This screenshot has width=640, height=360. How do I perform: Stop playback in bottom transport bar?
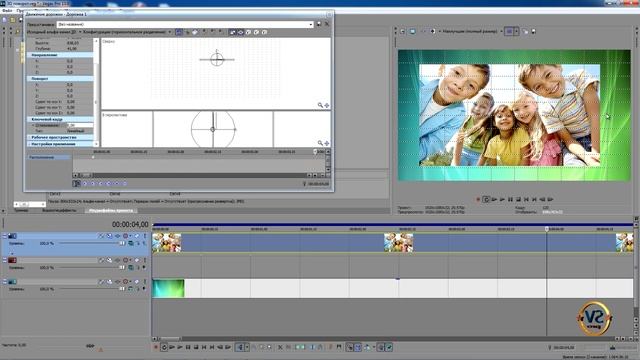pyautogui.click(x=196, y=347)
